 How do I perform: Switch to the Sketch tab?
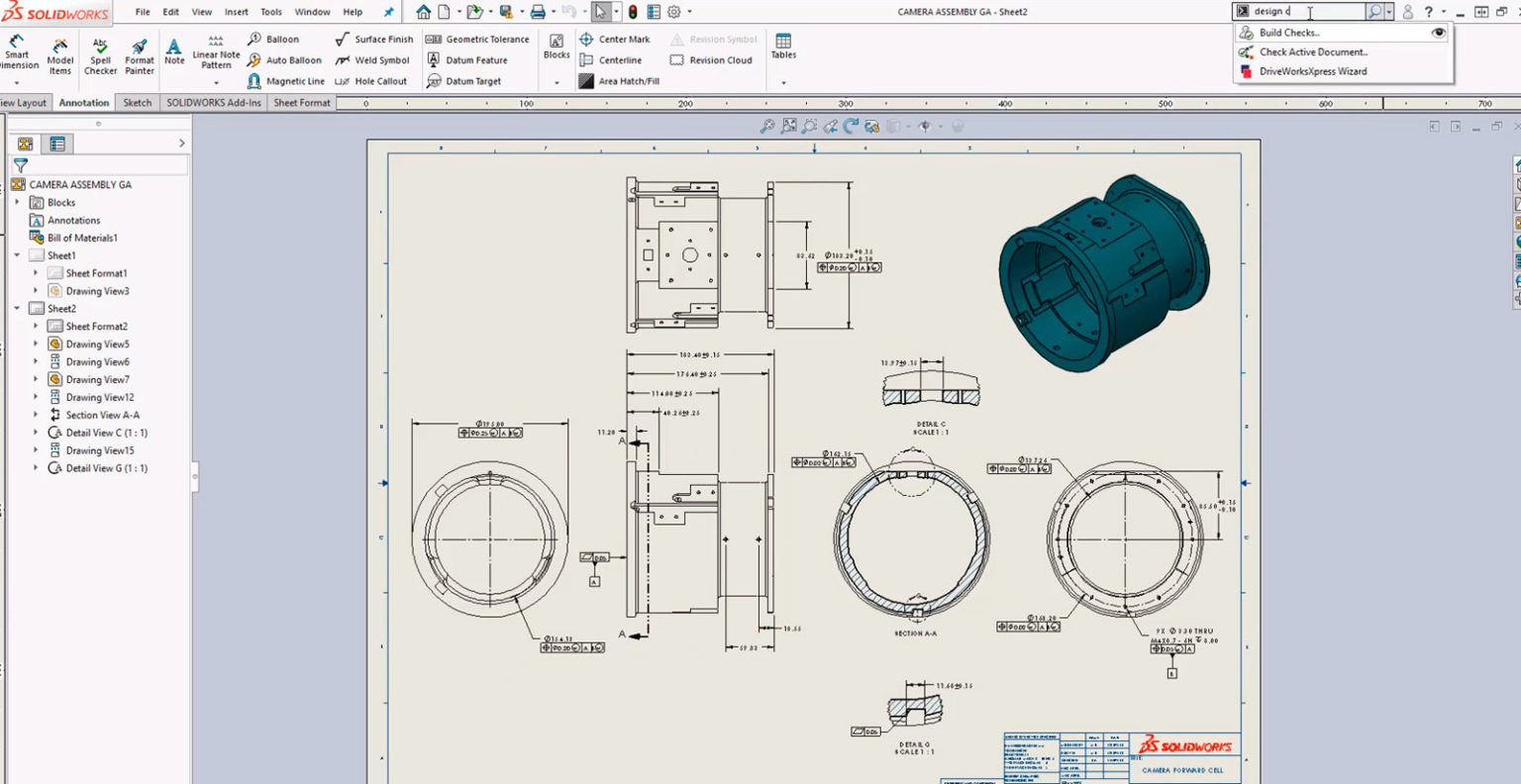click(137, 102)
